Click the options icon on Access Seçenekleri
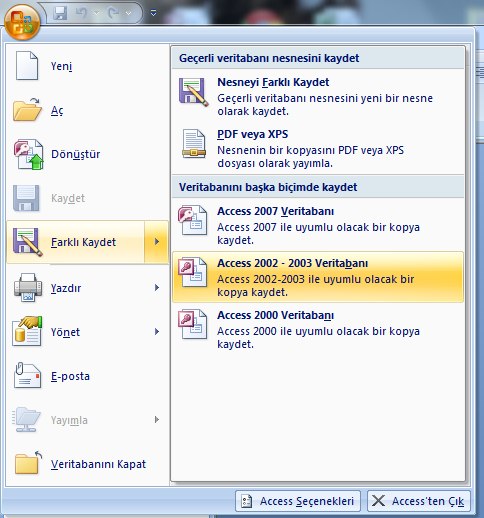 tap(246, 501)
